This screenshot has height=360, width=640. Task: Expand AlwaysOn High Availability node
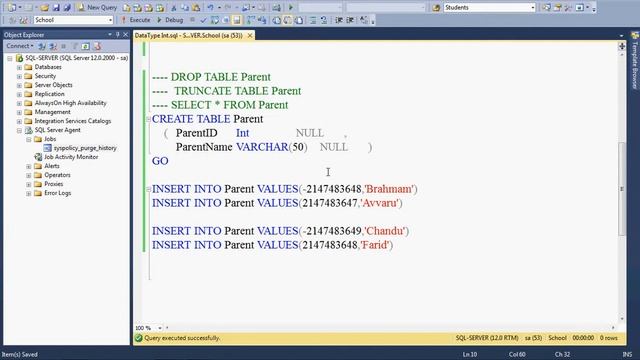tap(19, 103)
